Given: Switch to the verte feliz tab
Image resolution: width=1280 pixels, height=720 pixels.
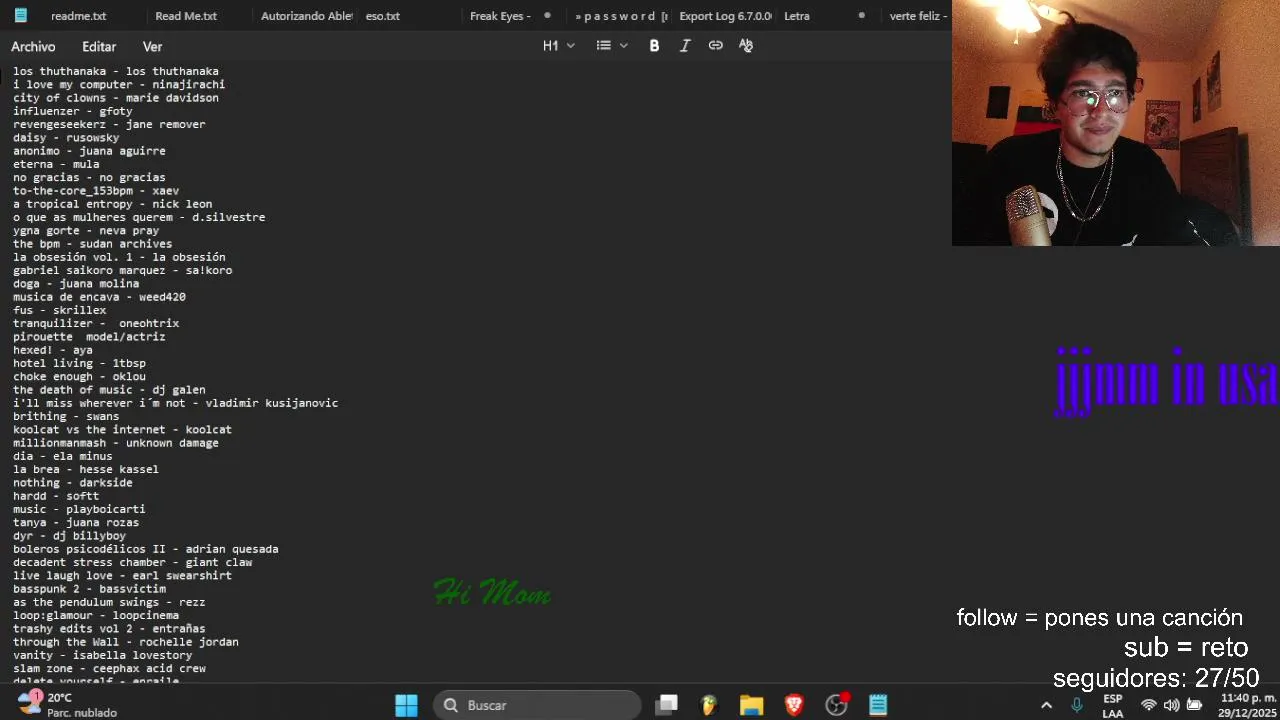Looking at the screenshot, I should [918, 16].
